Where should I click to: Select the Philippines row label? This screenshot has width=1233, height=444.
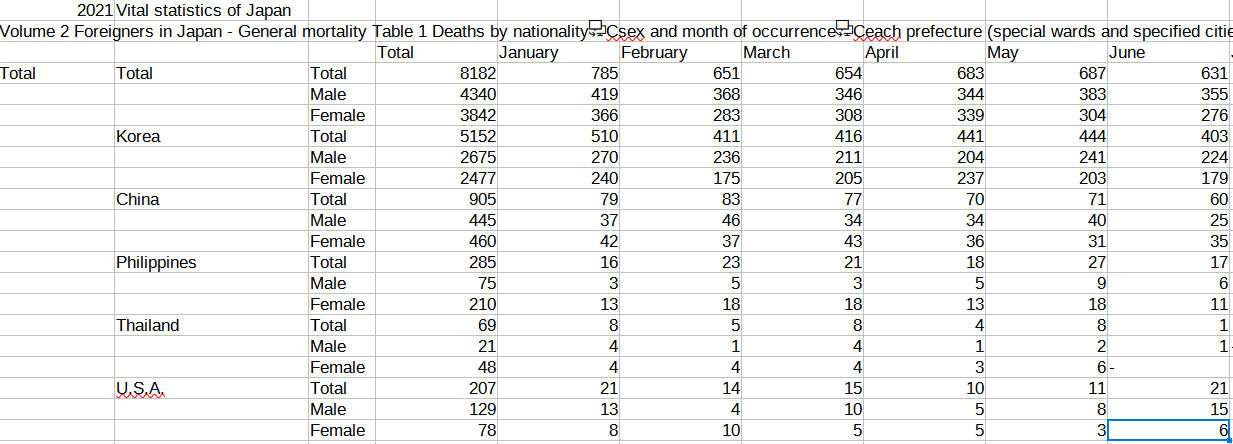(x=211, y=262)
